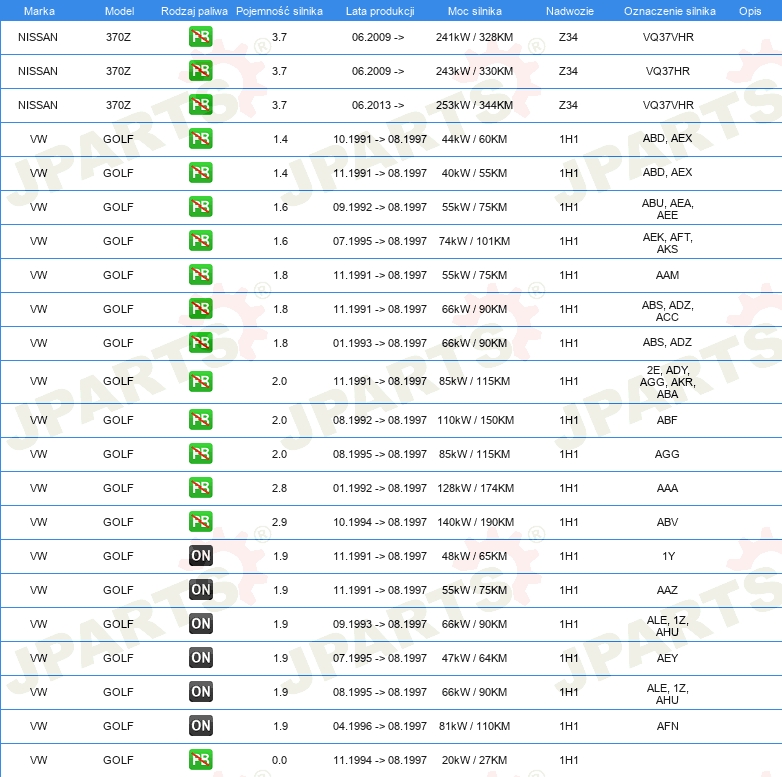Select engine code VQ37HR

(667, 71)
